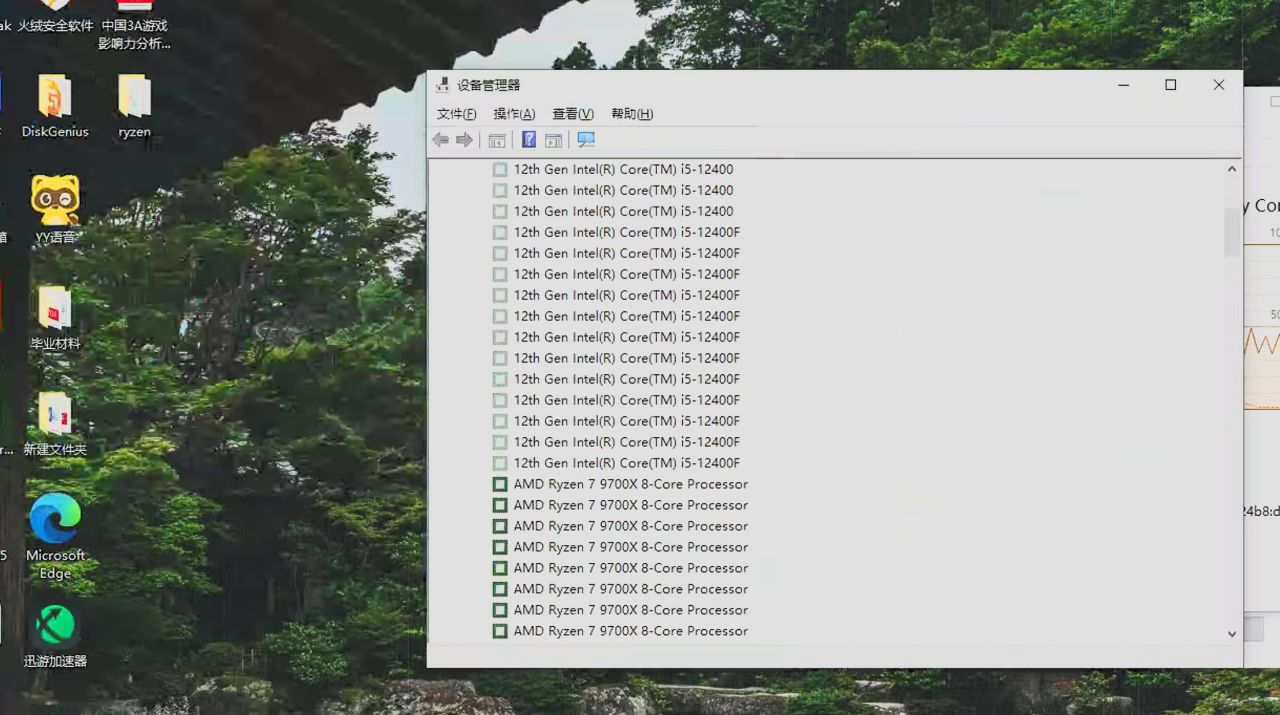Select the 火绒安全软件 desktop shortcut
This screenshot has height=715, width=1280.
pos(55,17)
